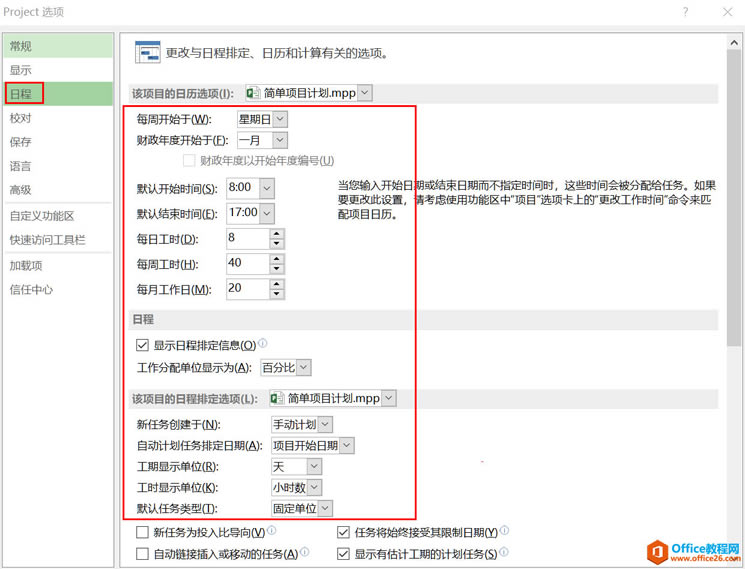Open 自定义功能区 settings

point(58,216)
